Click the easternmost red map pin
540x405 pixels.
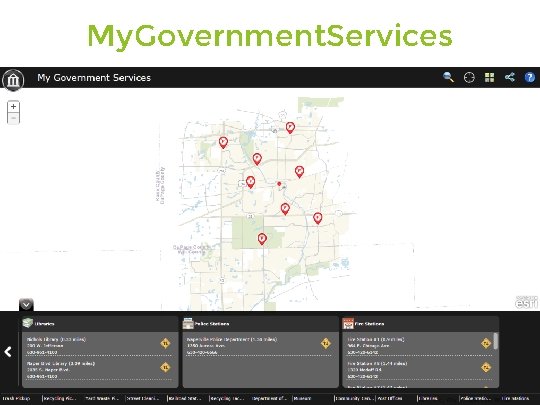(318, 218)
